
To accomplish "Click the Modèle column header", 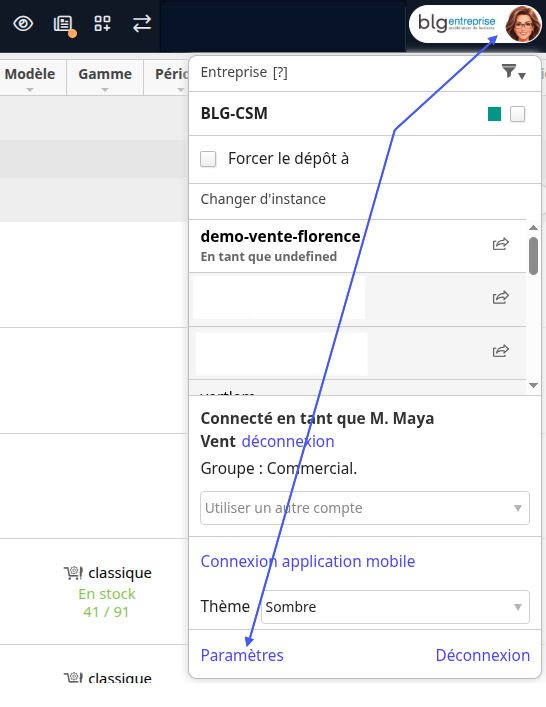I will [x=30, y=74].
